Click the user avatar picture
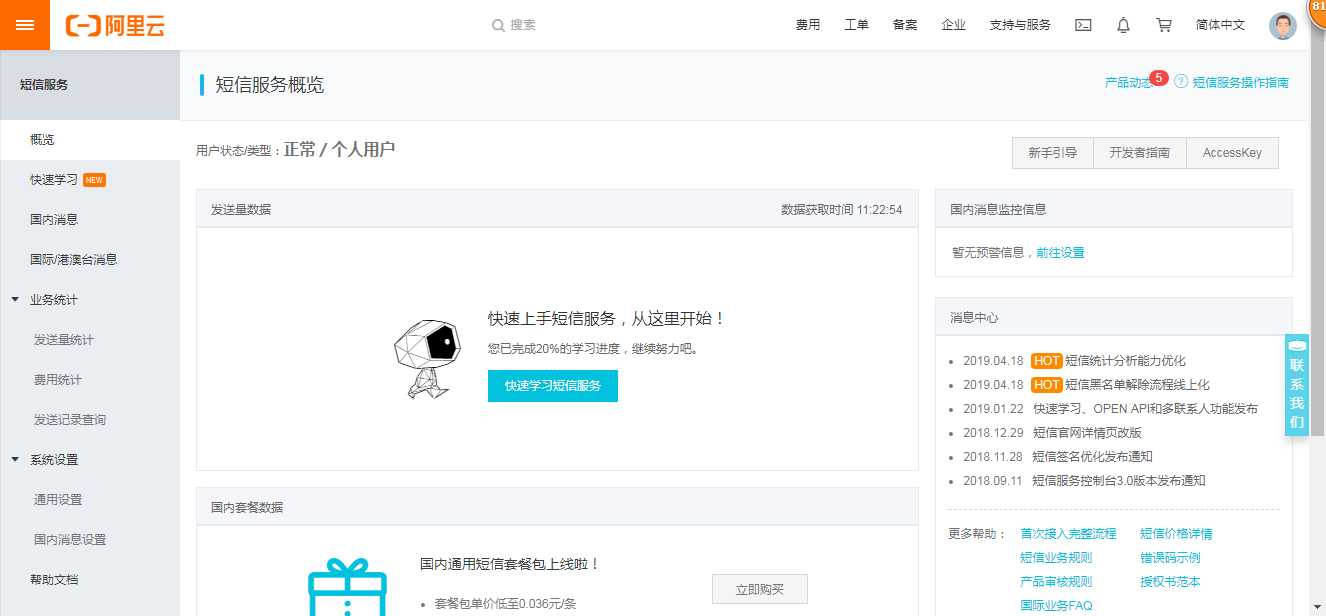Image resolution: width=1326 pixels, height=616 pixels. tap(1283, 26)
